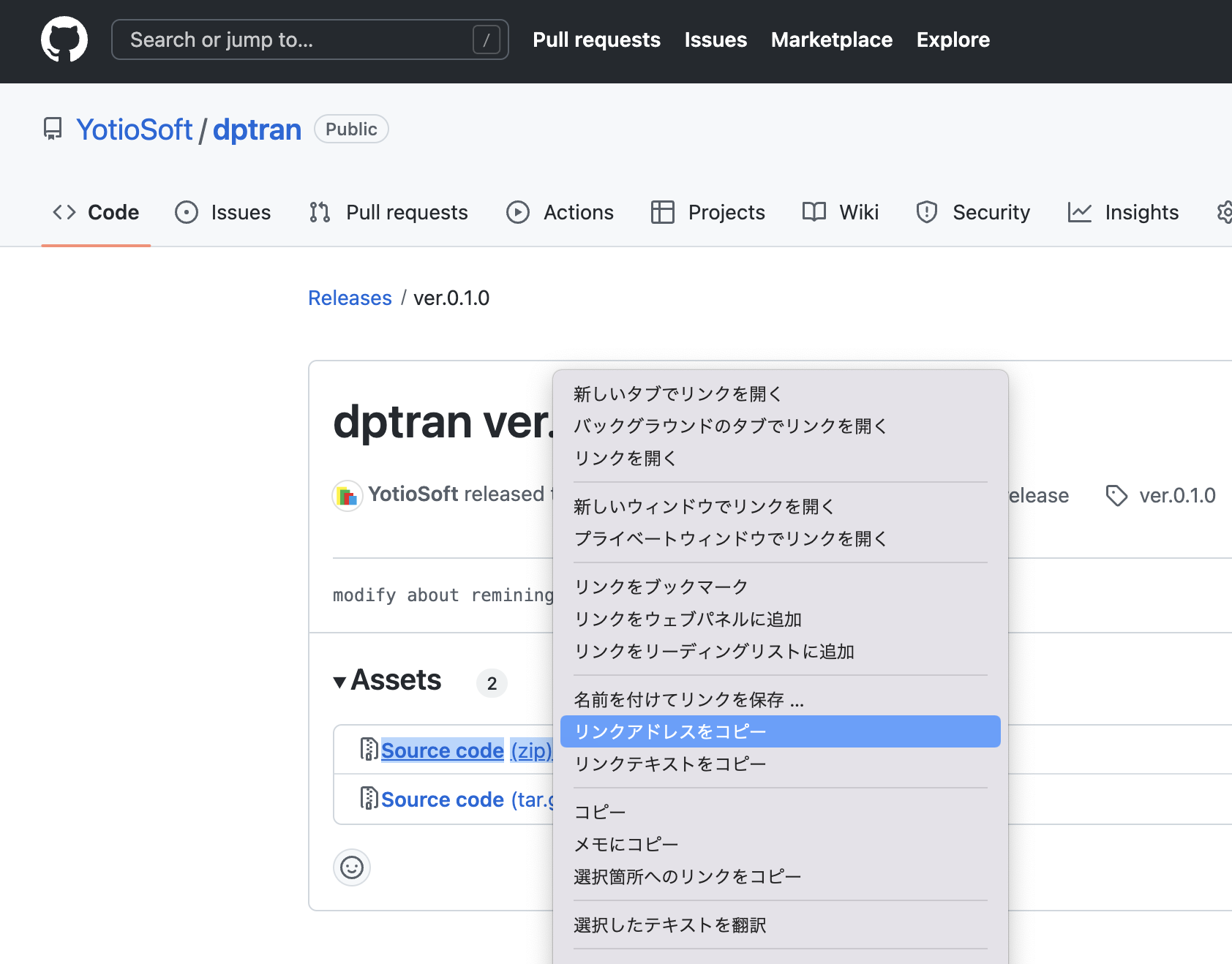Click YotioSoft author name in release info

413,494
